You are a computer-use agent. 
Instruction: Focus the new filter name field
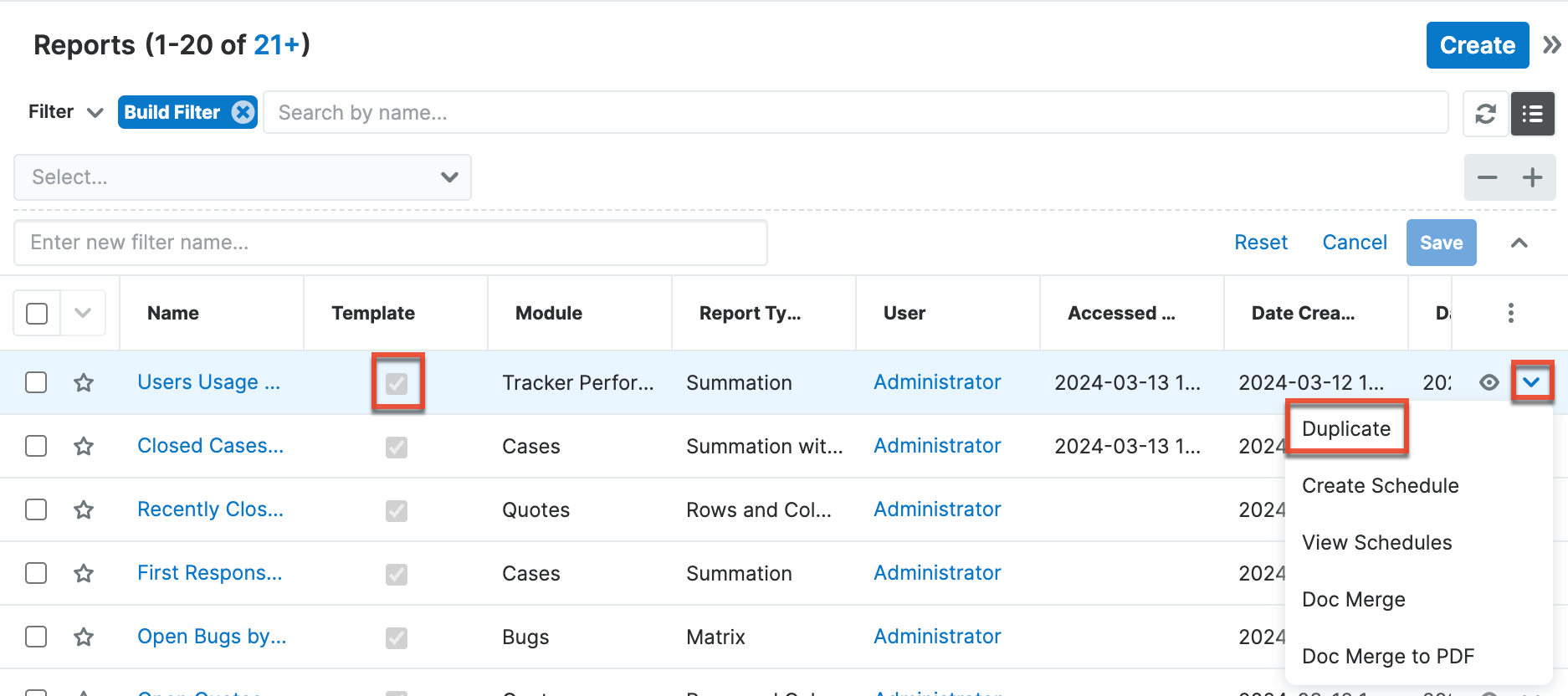(x=391, y=243)
